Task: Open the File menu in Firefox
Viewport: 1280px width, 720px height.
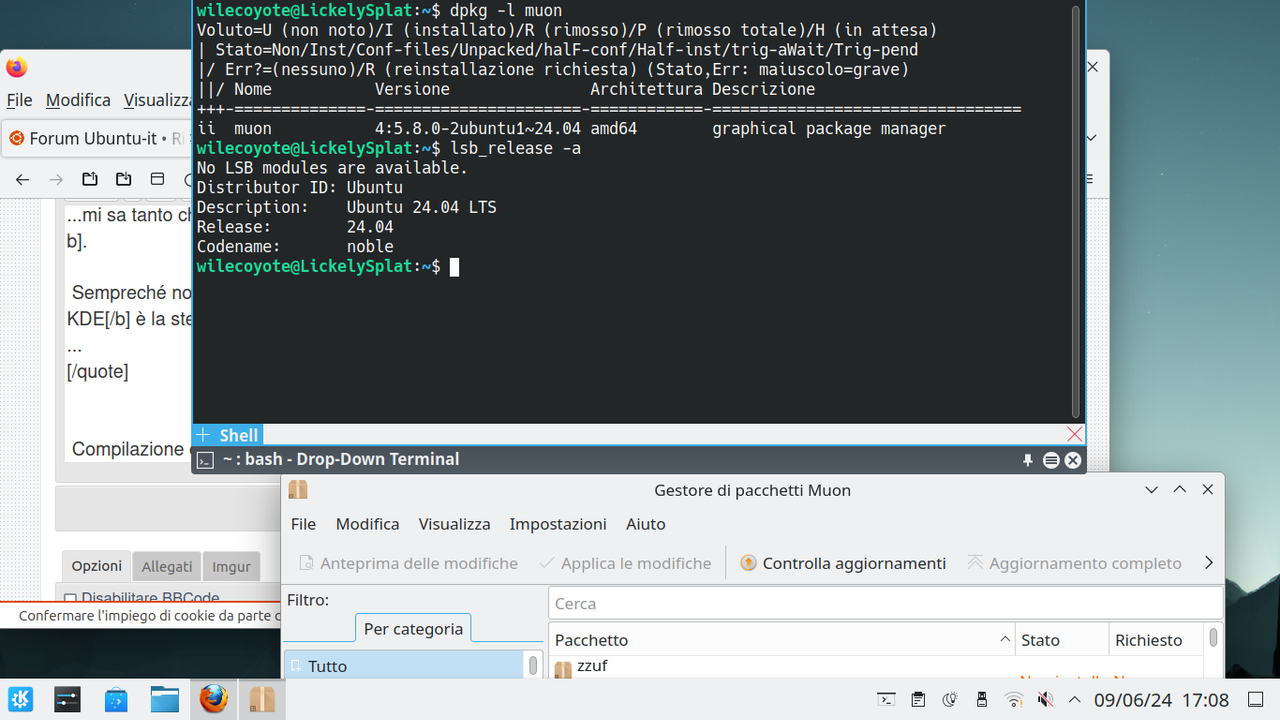Action: click(19, 100)
